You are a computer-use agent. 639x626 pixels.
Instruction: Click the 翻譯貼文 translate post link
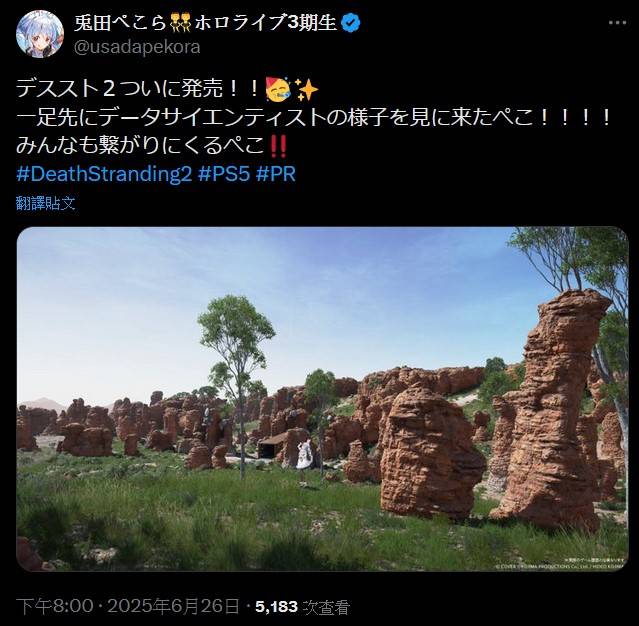[46, 203]
